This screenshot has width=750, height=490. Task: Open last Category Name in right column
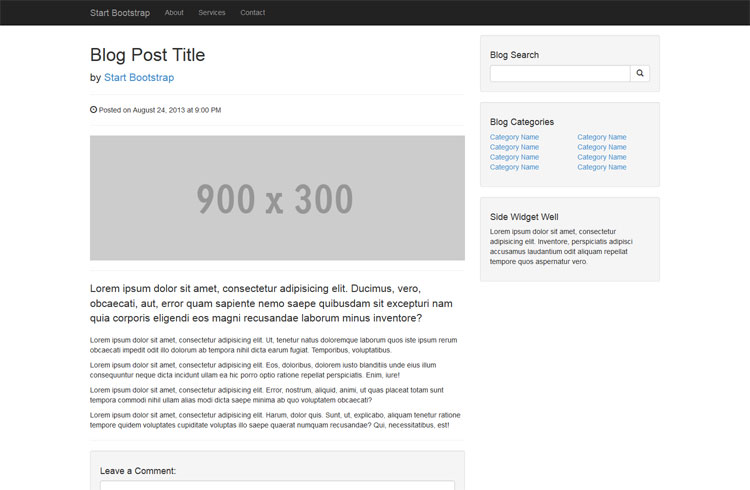click(602, 167)
